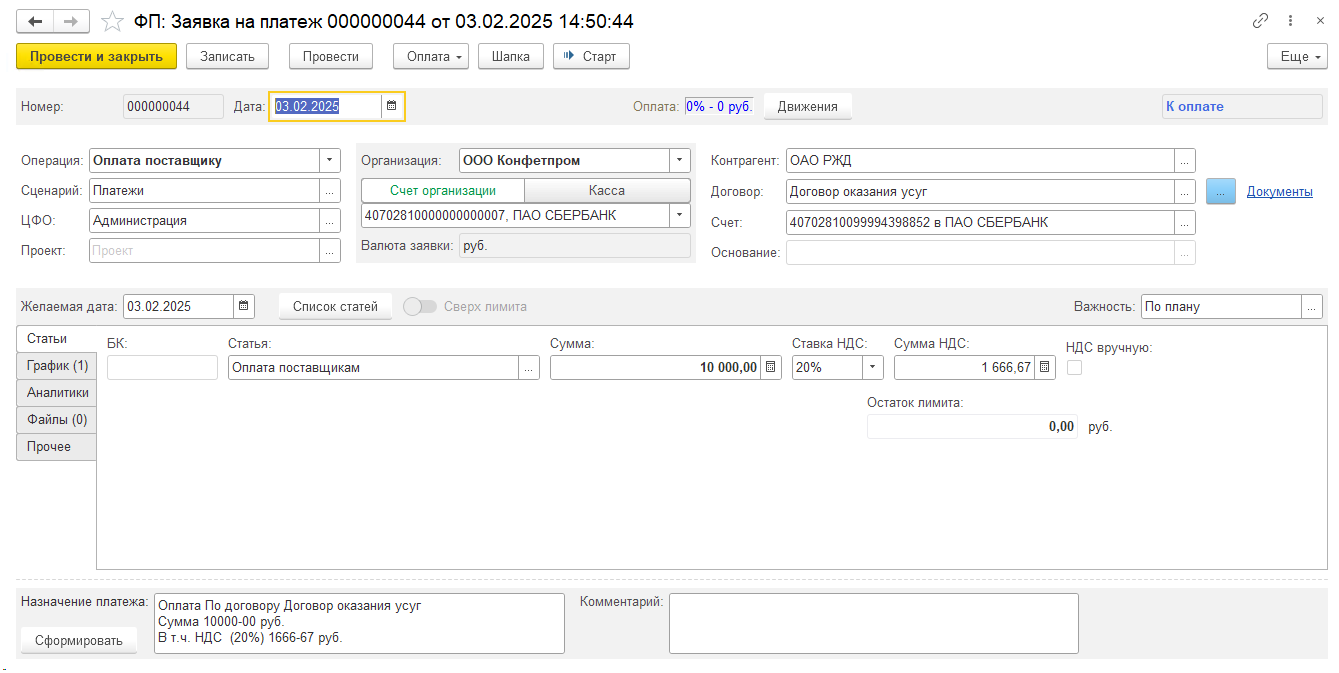
Task: Click in the Назначение платежа text box
Action: 359,623
